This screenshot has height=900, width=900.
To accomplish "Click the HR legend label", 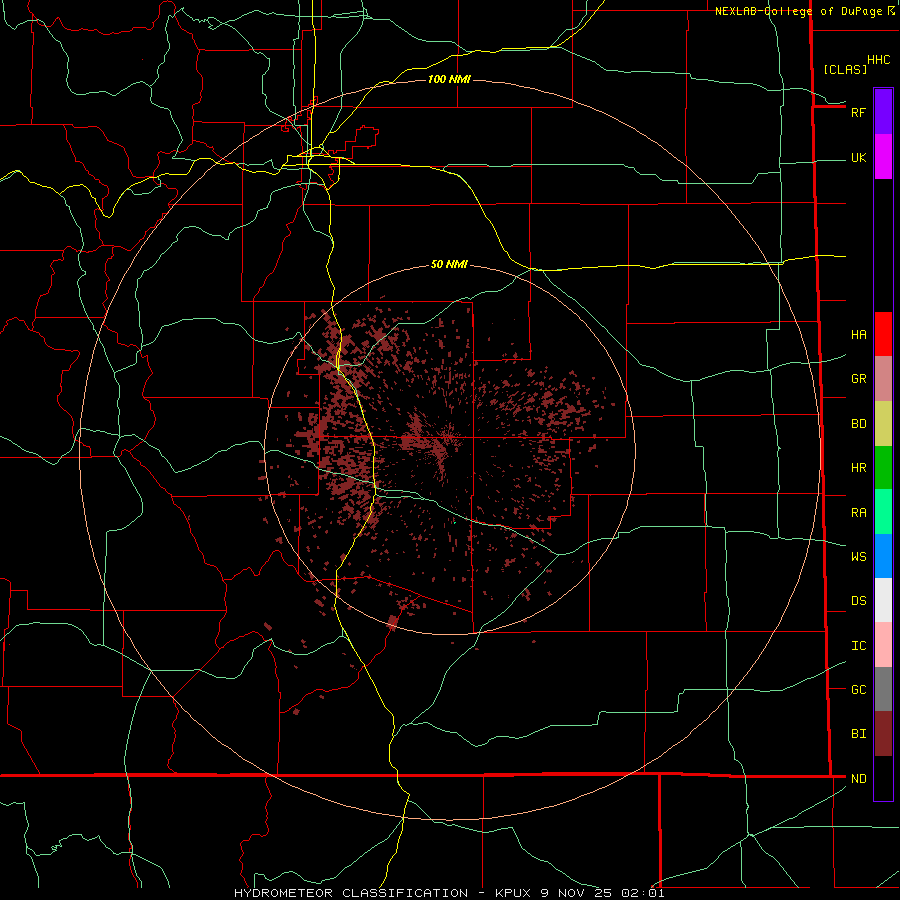I will coord(858,468).
